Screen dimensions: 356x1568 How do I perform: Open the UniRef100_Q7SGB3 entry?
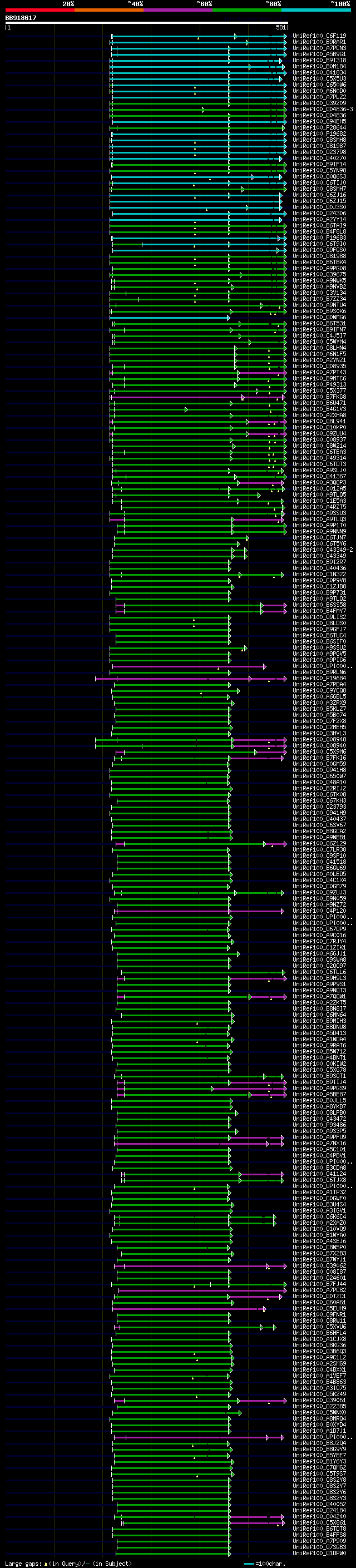(x=319, y=1547)
